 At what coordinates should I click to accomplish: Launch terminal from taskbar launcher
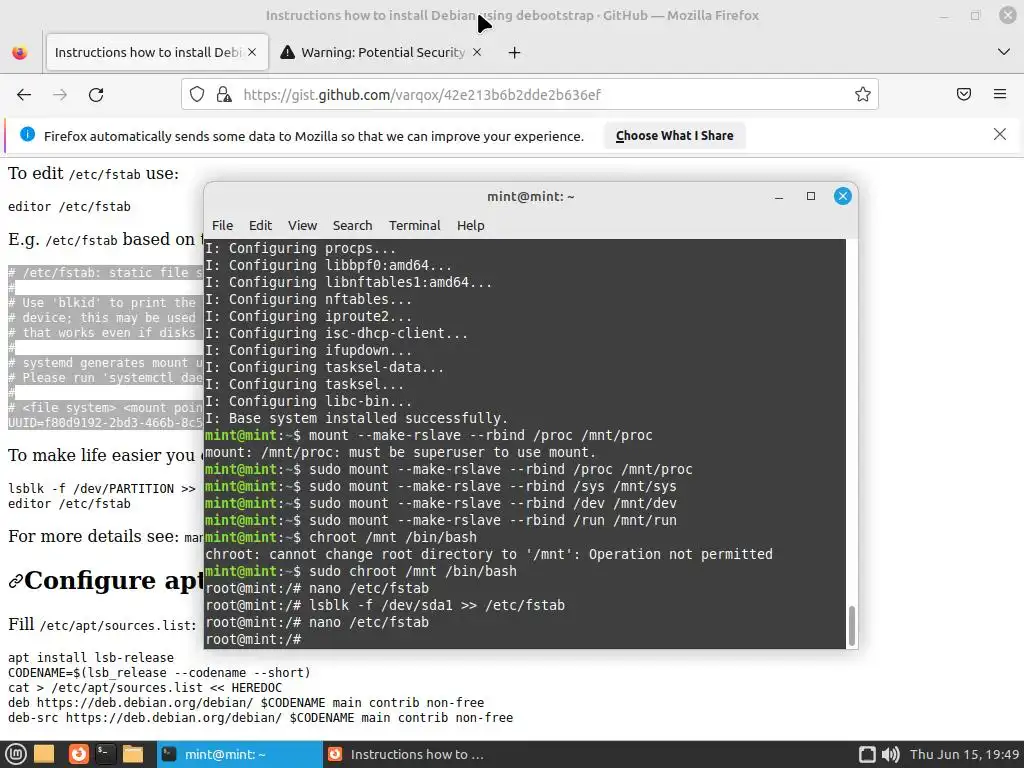[106, 754]
